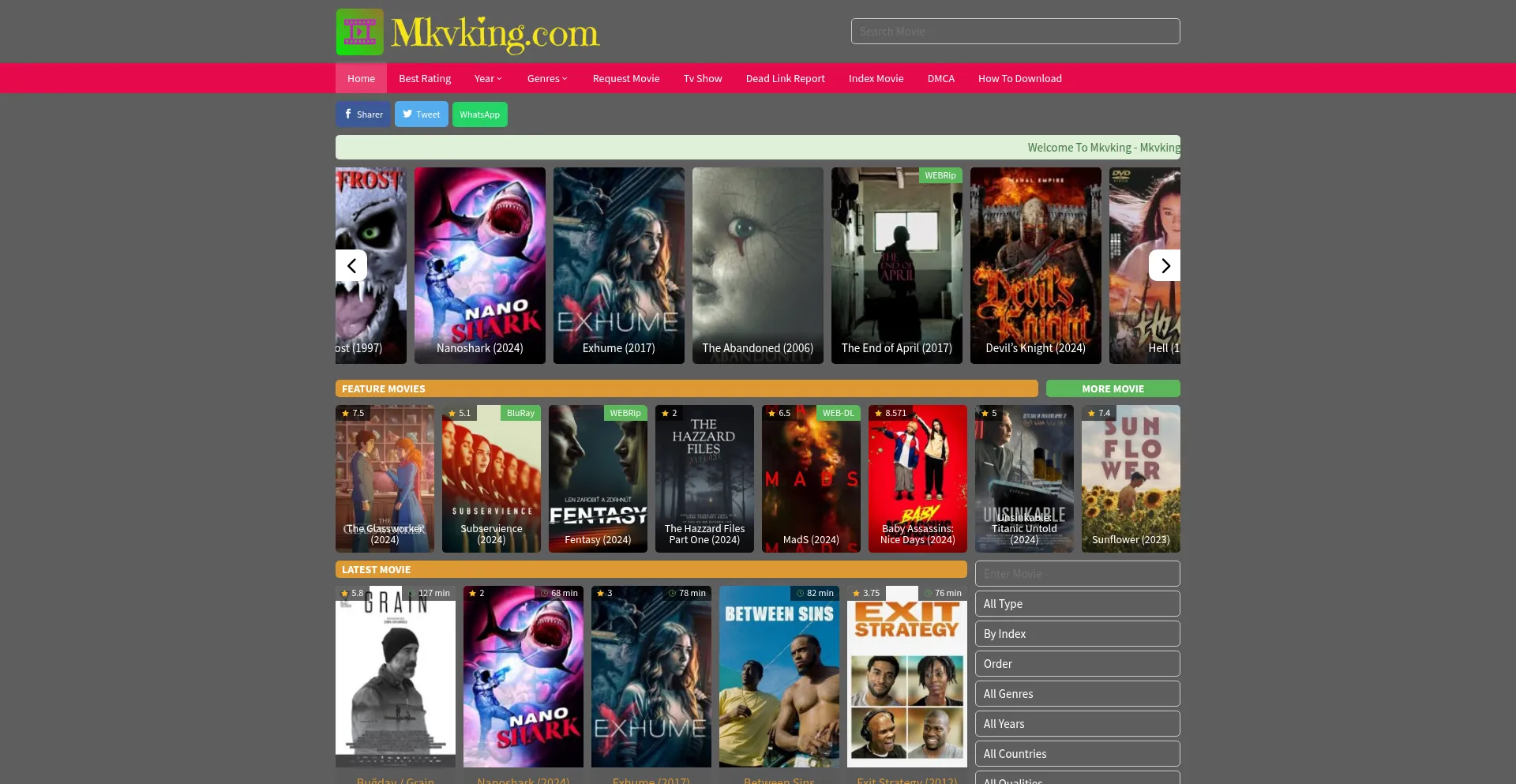Click the Mkvking film-strip logo icon
1516x784 pixels.
(x=360, y=32)
